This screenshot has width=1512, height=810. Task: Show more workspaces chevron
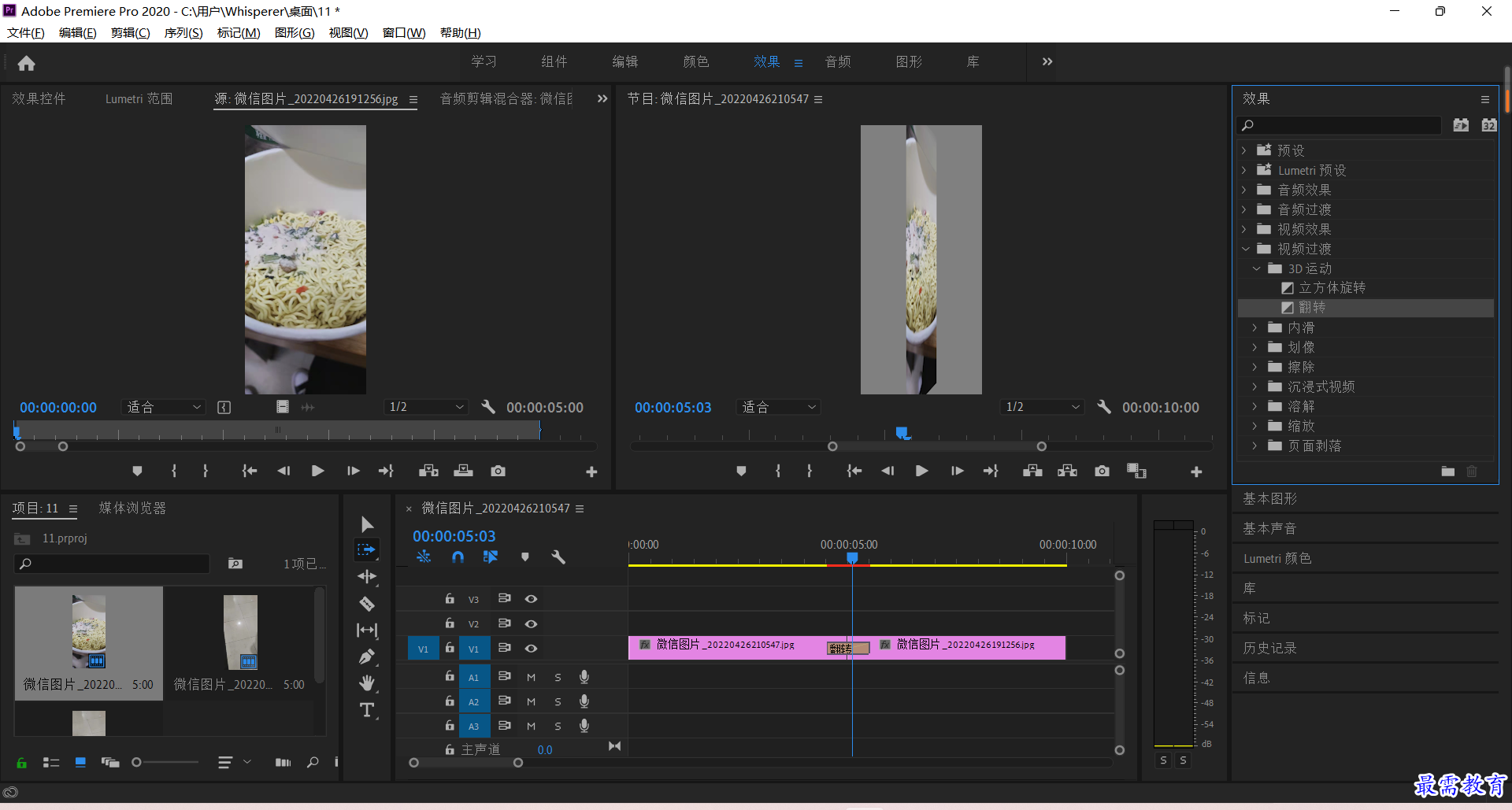(x=1047, y=61)
